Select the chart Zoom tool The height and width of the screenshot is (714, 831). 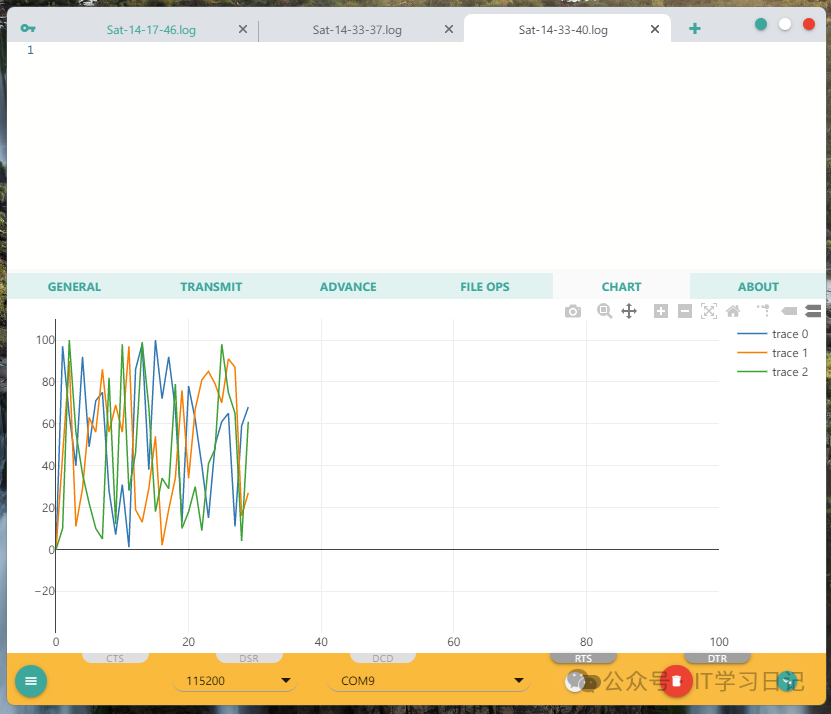click(x=604, y=311)
